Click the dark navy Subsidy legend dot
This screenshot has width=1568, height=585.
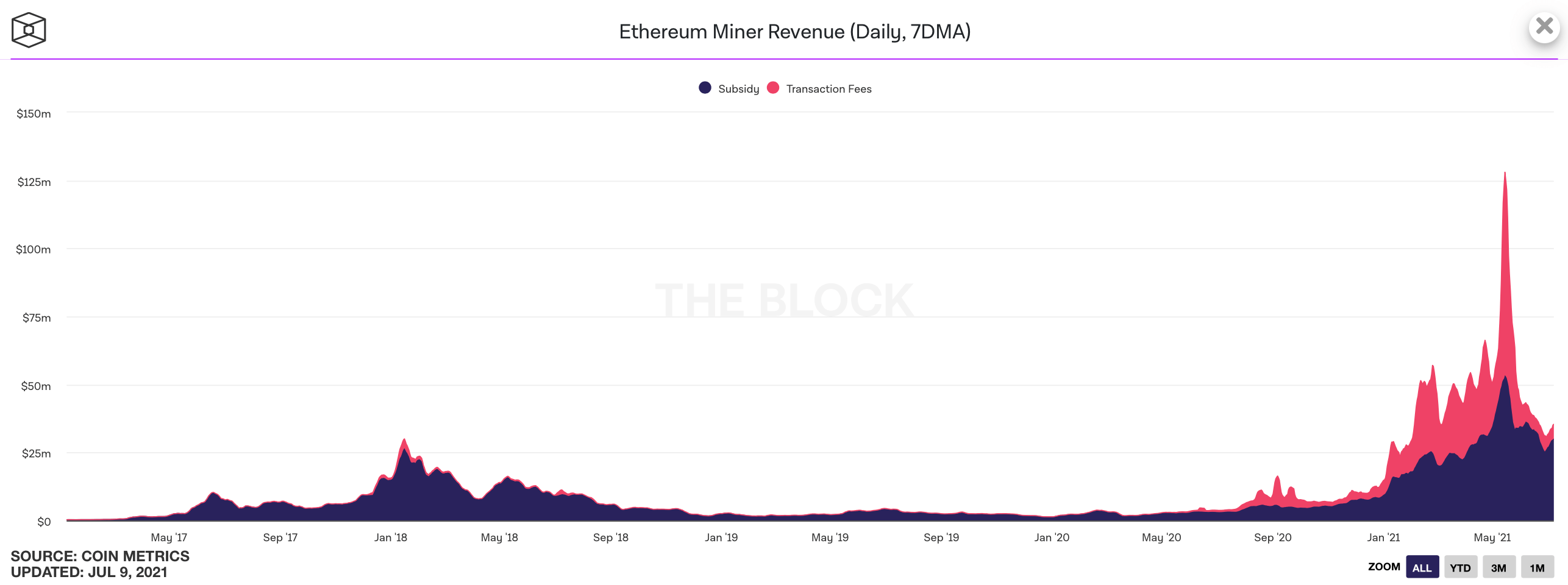click(705, 88)
